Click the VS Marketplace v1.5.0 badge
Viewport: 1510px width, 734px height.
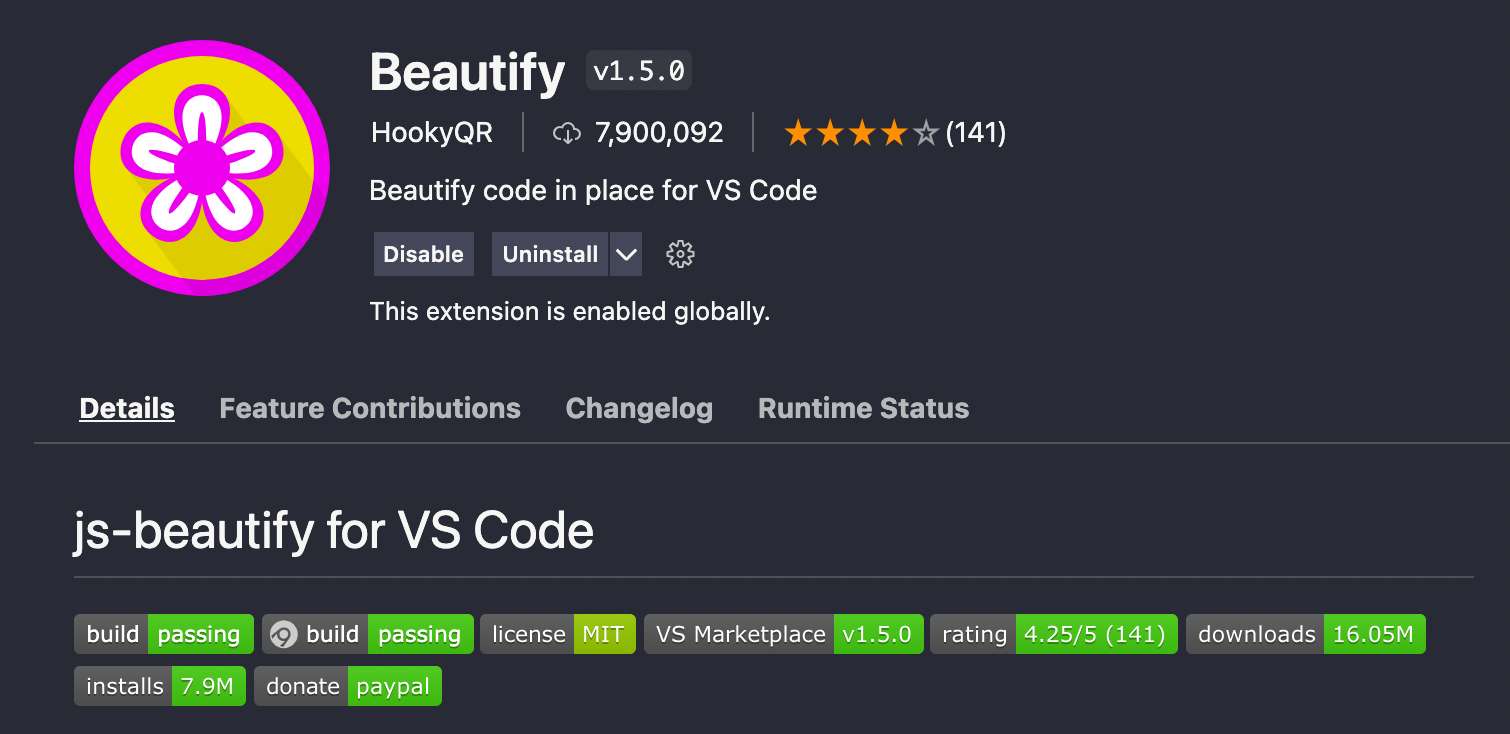pos(784,634)
